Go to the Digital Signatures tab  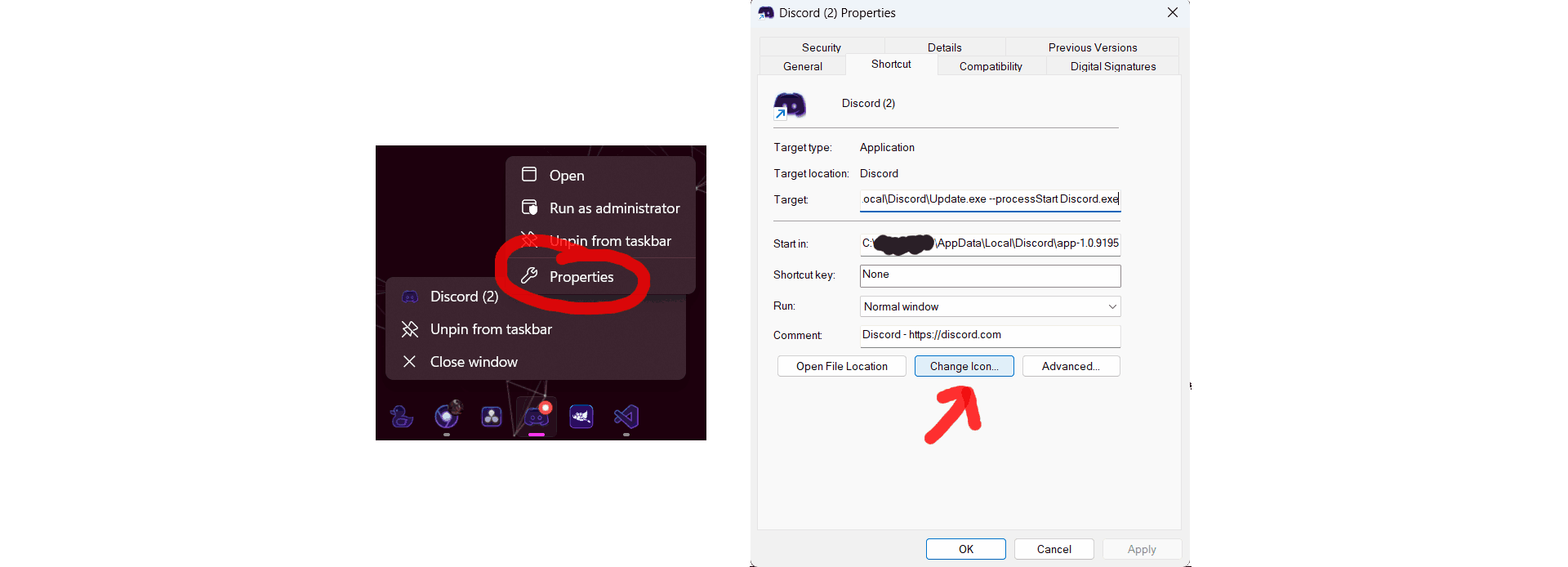(x=1112, y=66)
